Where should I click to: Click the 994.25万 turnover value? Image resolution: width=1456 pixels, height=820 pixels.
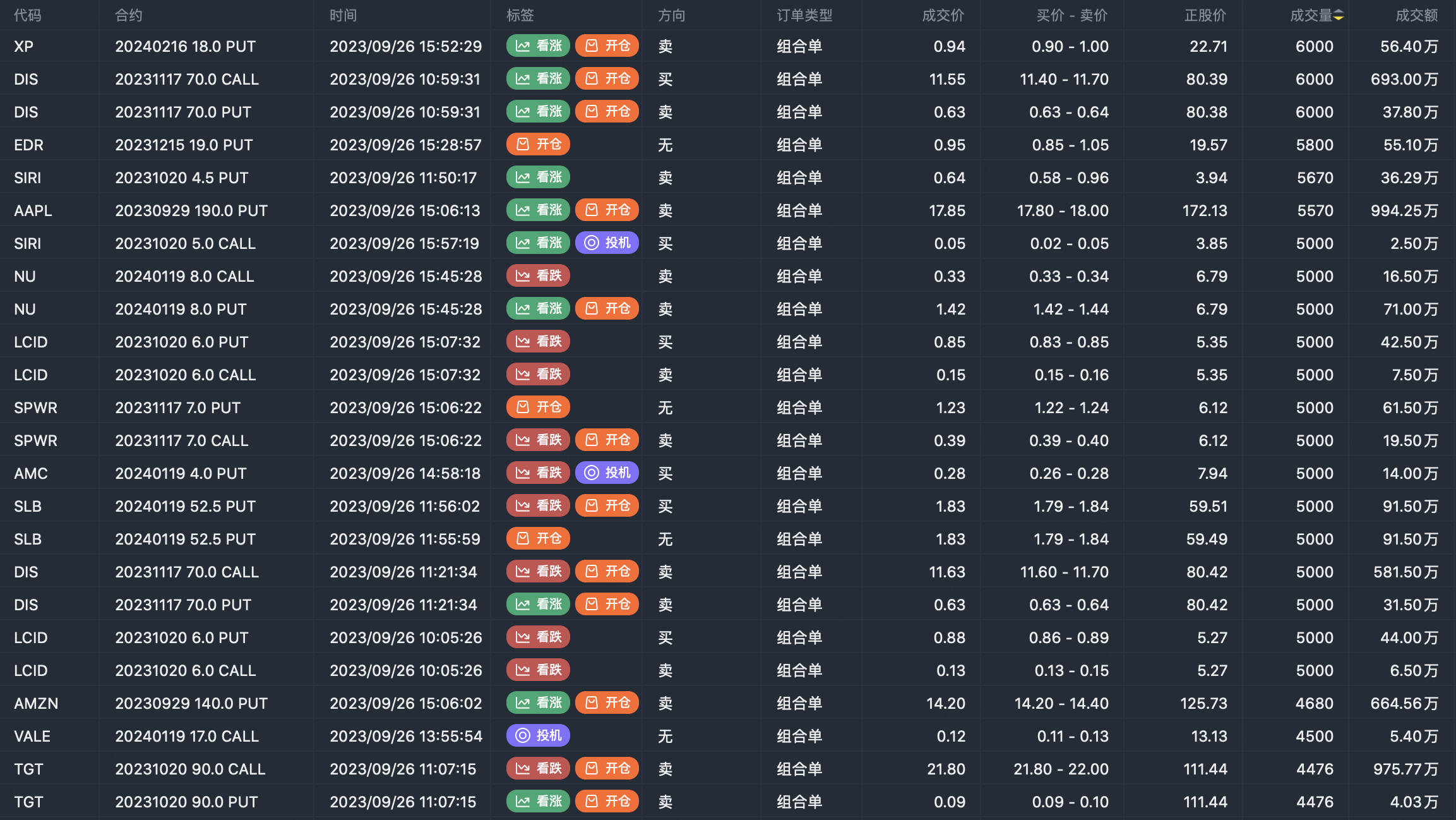1404,210
